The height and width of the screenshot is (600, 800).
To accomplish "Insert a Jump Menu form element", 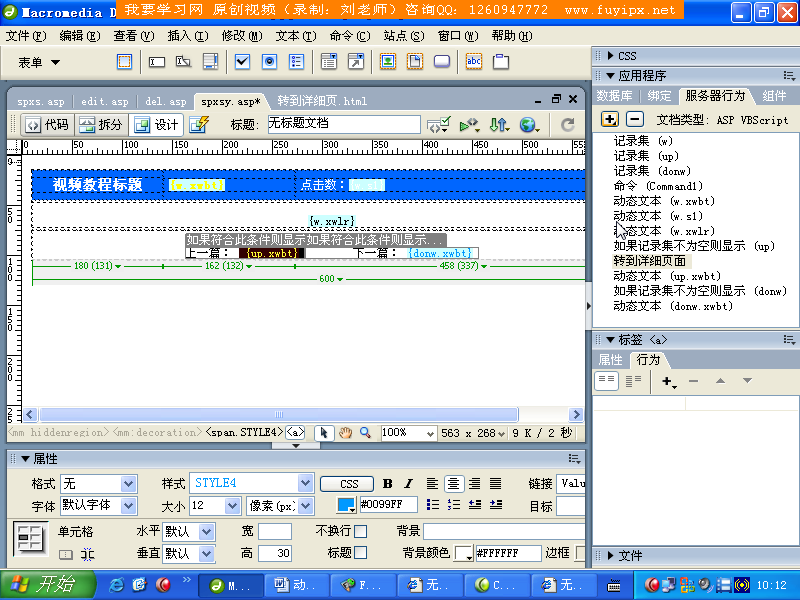I will [356, 62].
